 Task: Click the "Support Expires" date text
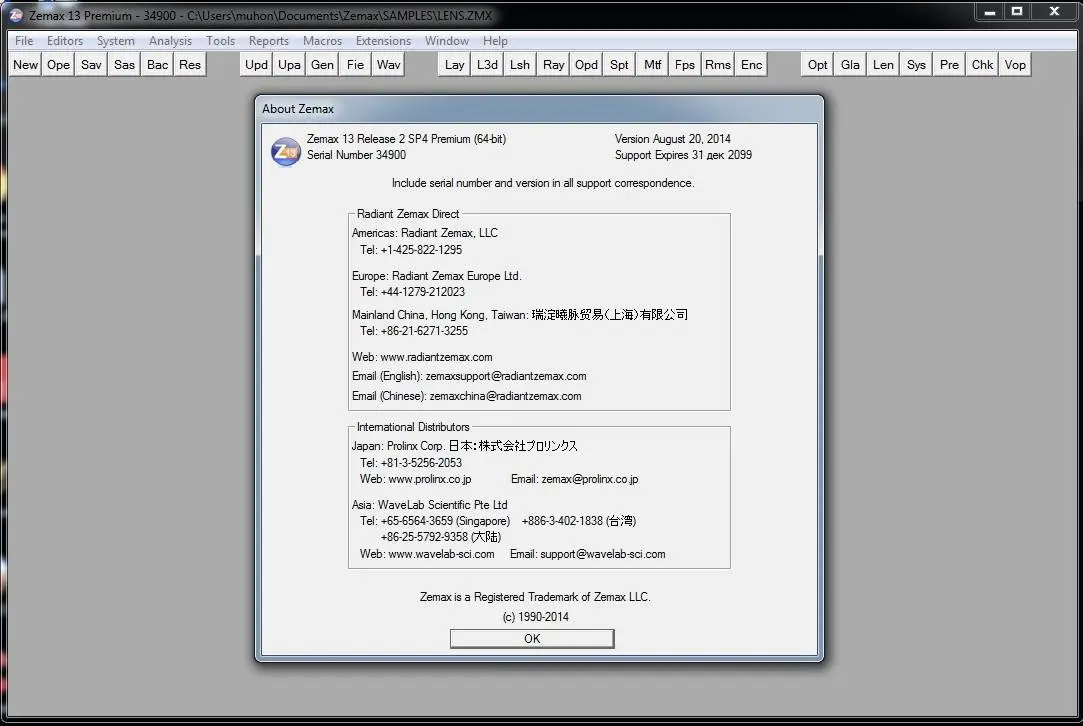(x=684, y=155)
